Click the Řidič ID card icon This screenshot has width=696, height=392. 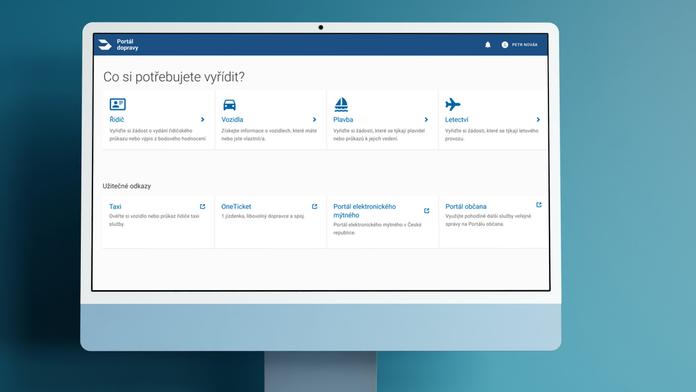coord(118,104)
